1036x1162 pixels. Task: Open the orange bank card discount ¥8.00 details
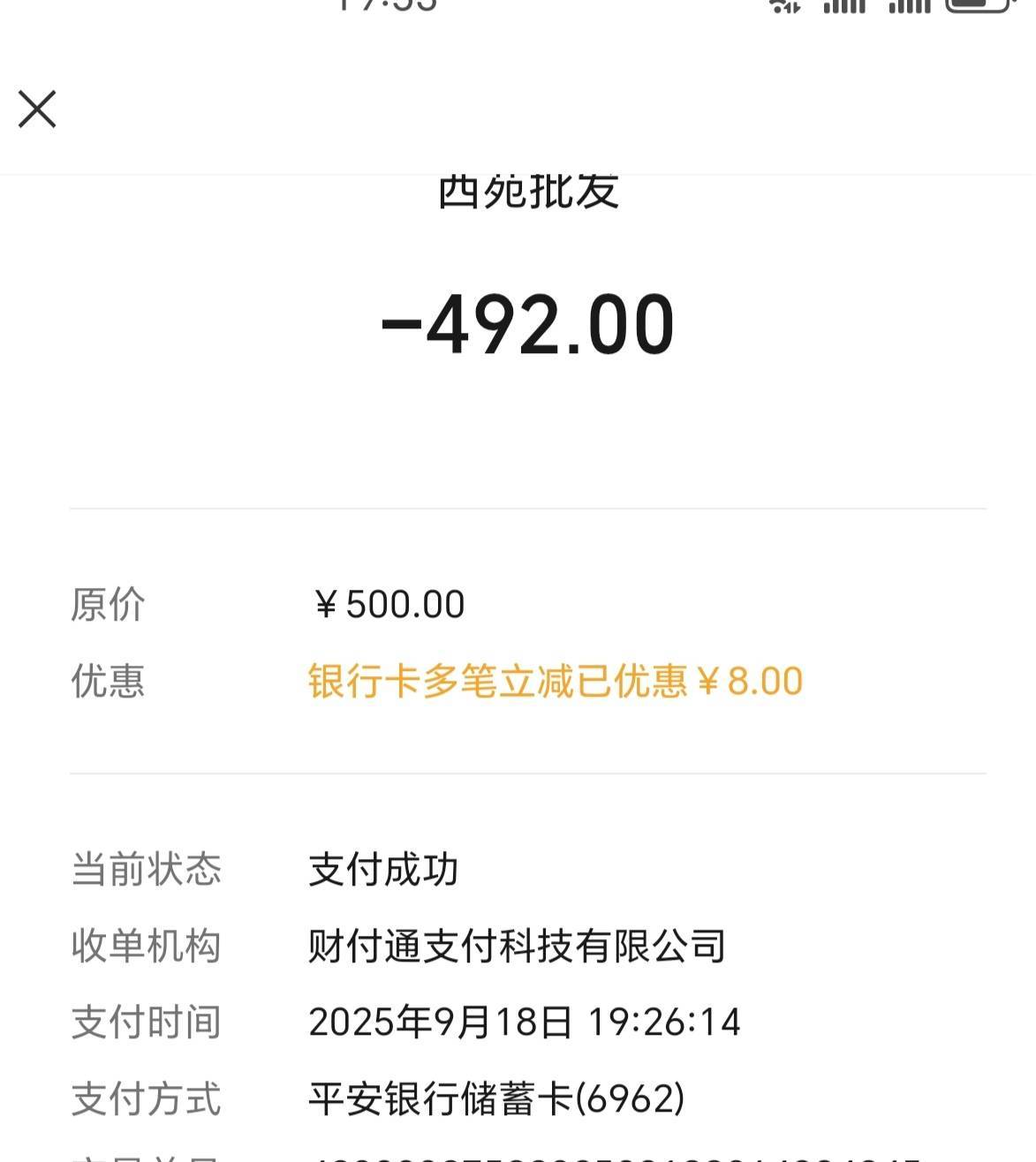(x=556, y=681)
